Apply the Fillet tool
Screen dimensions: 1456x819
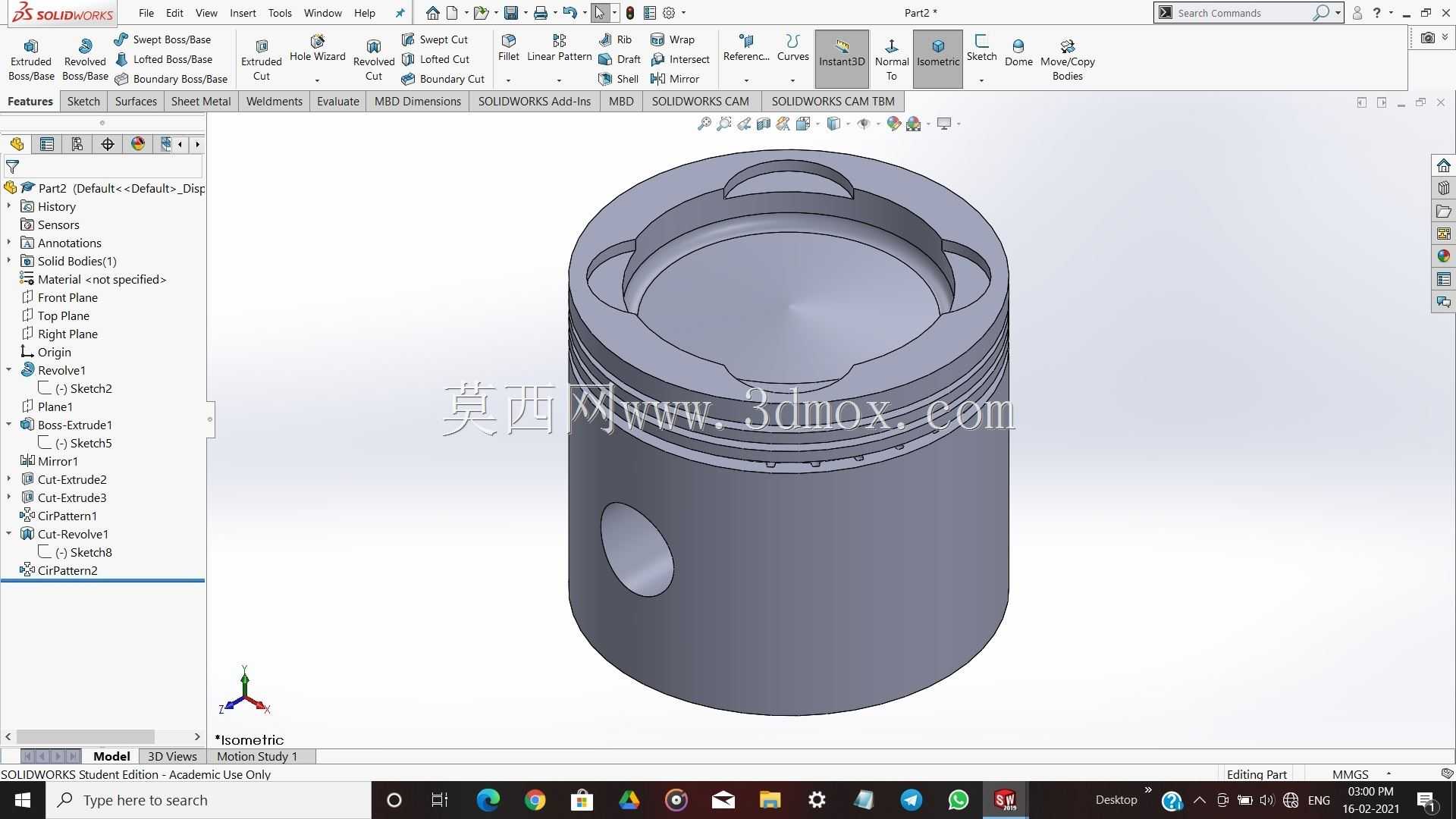pyautogui.click(x=509, y=48)
